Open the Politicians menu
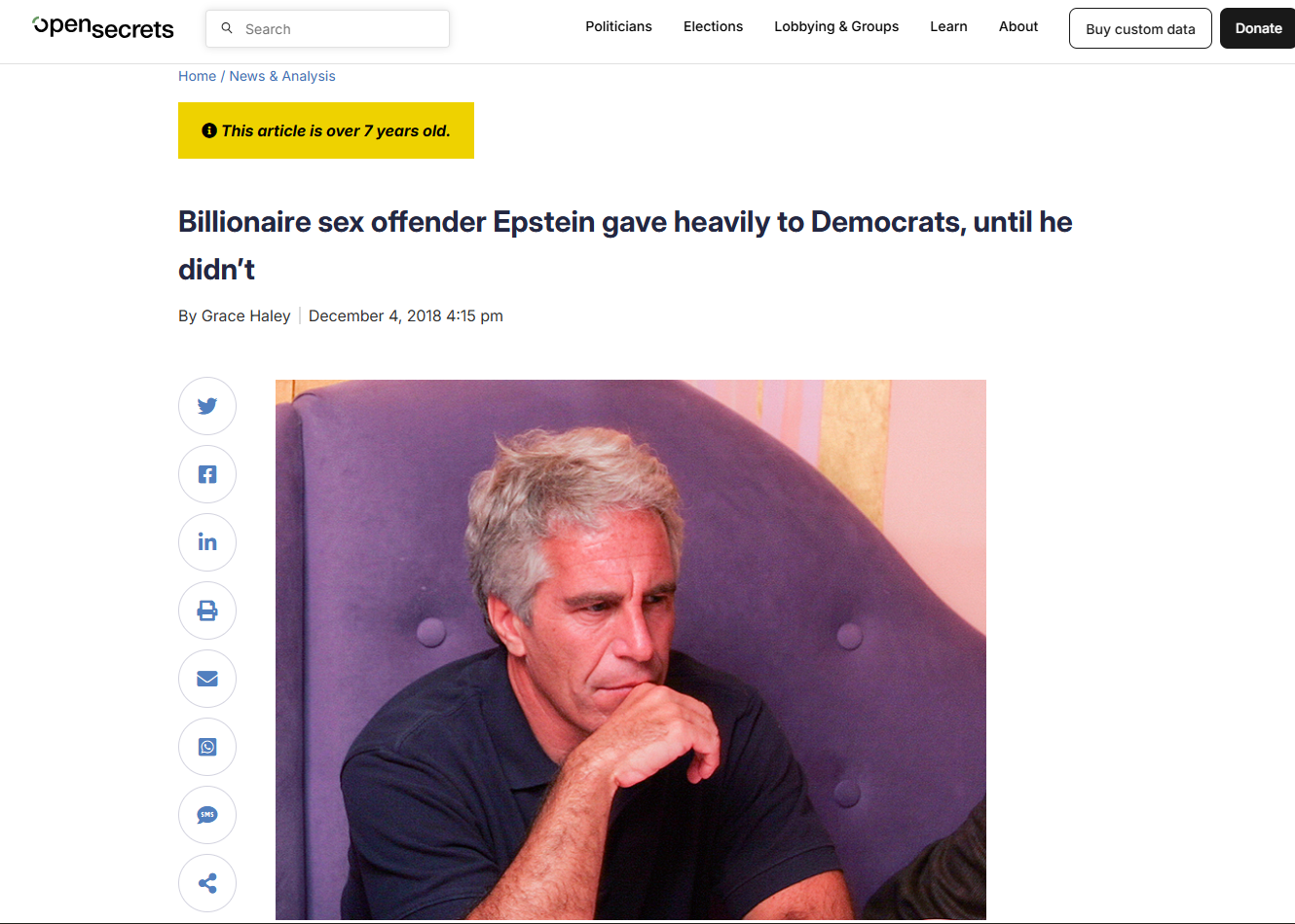The image size is (1295, 924). (x=618, y=26)
